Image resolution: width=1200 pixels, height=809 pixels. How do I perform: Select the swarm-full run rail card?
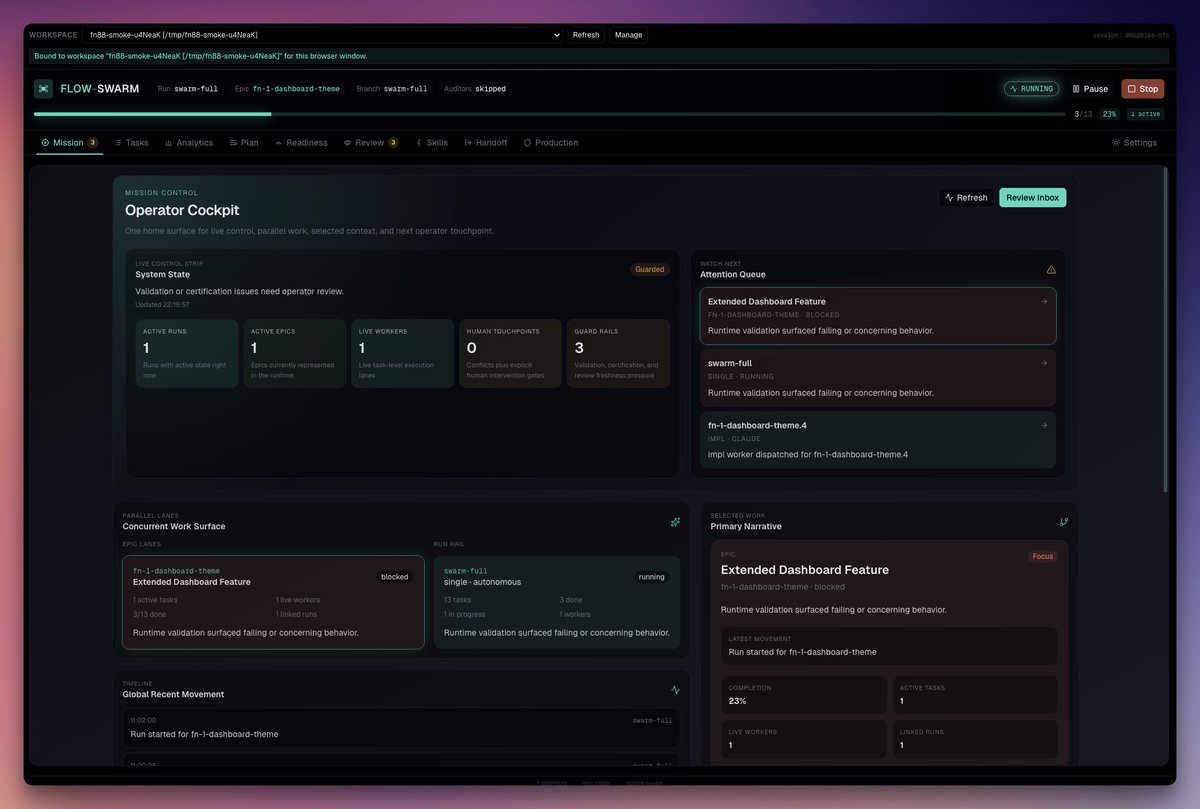pos(557,603)
